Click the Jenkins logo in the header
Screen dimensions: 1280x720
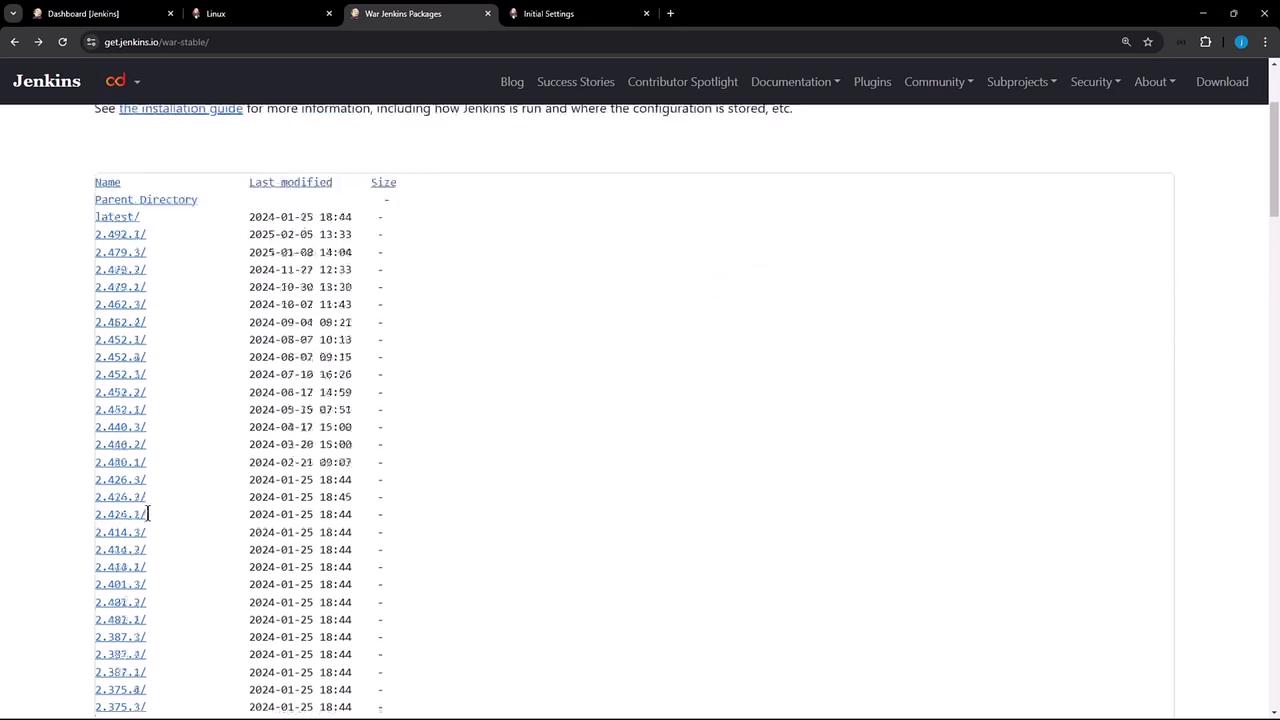[x=47, y=81]
